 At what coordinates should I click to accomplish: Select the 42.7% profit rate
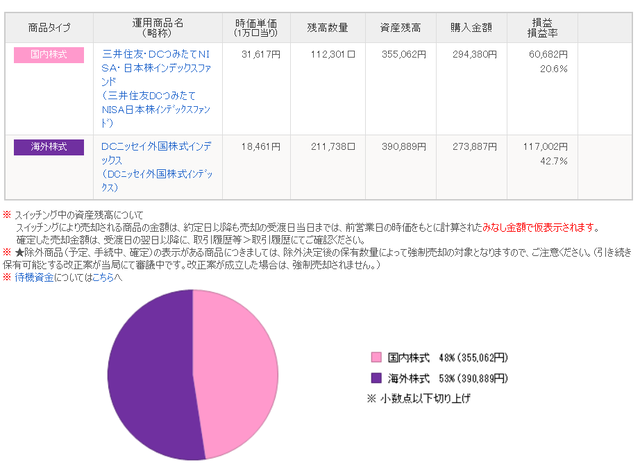[553, 161]
